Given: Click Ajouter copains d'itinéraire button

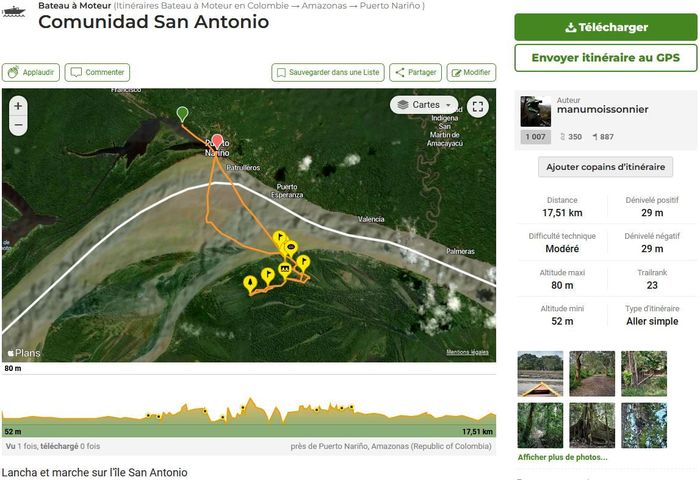Looking at the screenshot, I should click(605, 167).
